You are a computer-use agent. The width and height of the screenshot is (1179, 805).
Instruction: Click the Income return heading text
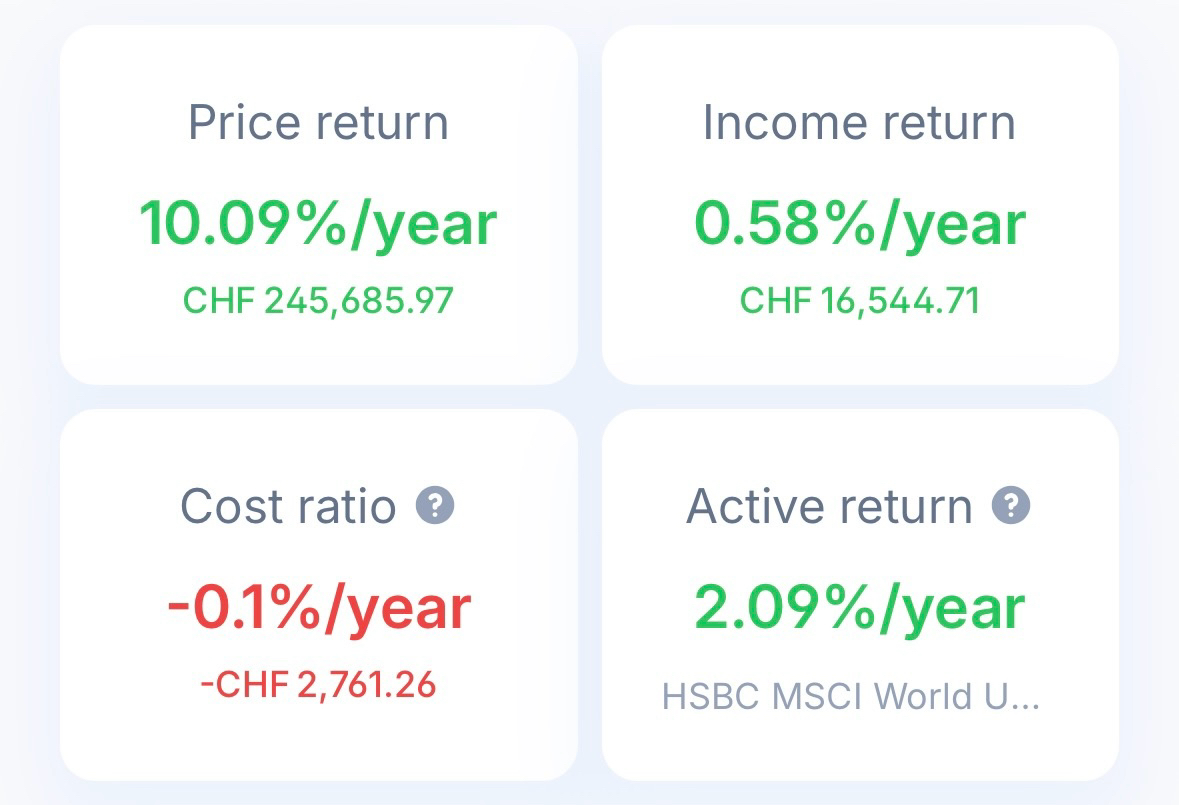(x=860, y=123)
